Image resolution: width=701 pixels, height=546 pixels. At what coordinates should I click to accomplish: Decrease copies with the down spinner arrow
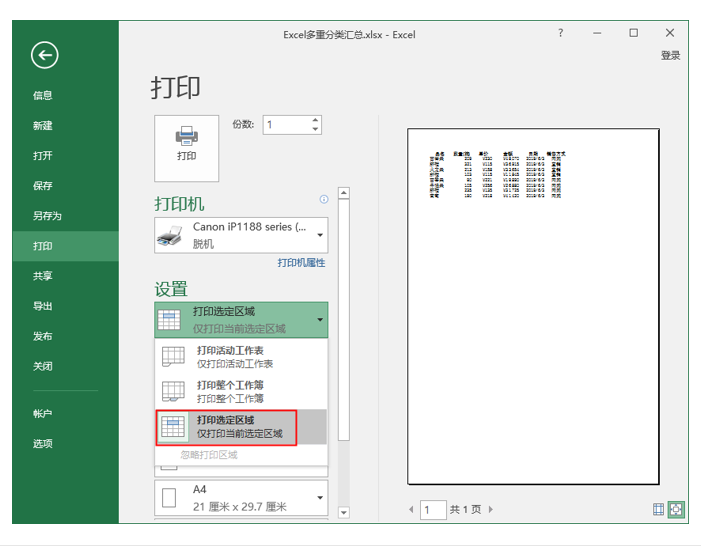(315, 129)
